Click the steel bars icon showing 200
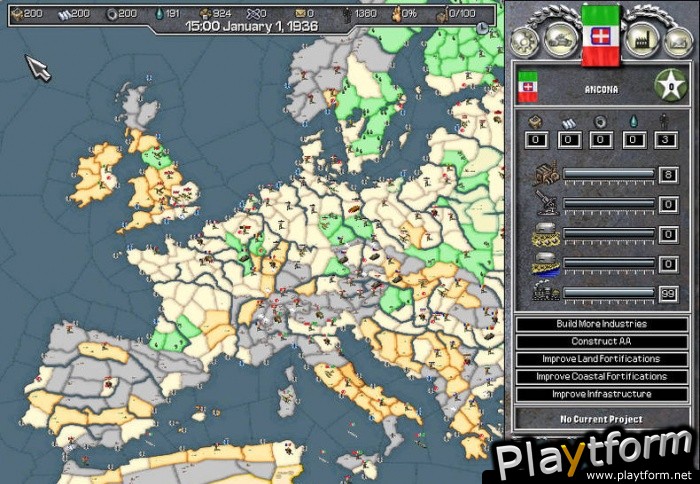The width and height of the screenshot is (700, 484). pyautogui.click(x=64, y=15)
